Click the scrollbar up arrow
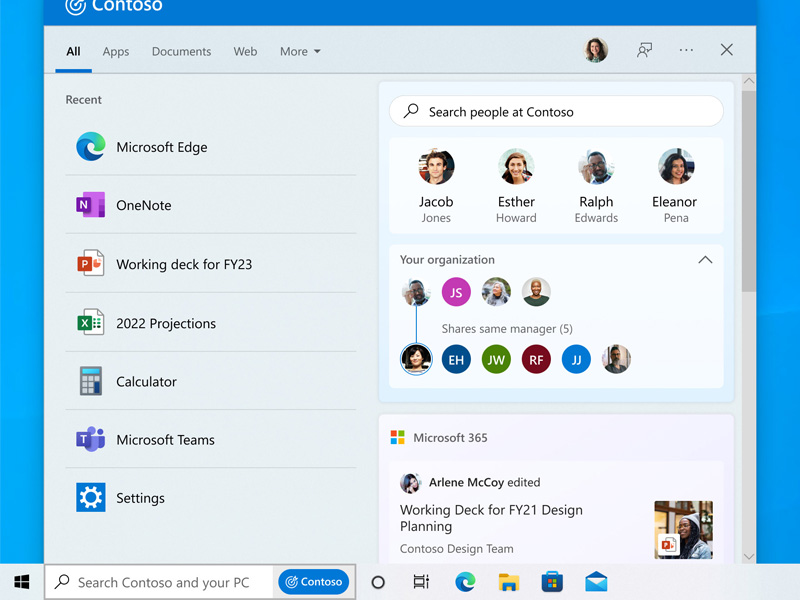Viewport: 800px width, 600px height. pyautogui.click(x=748, y=81)
